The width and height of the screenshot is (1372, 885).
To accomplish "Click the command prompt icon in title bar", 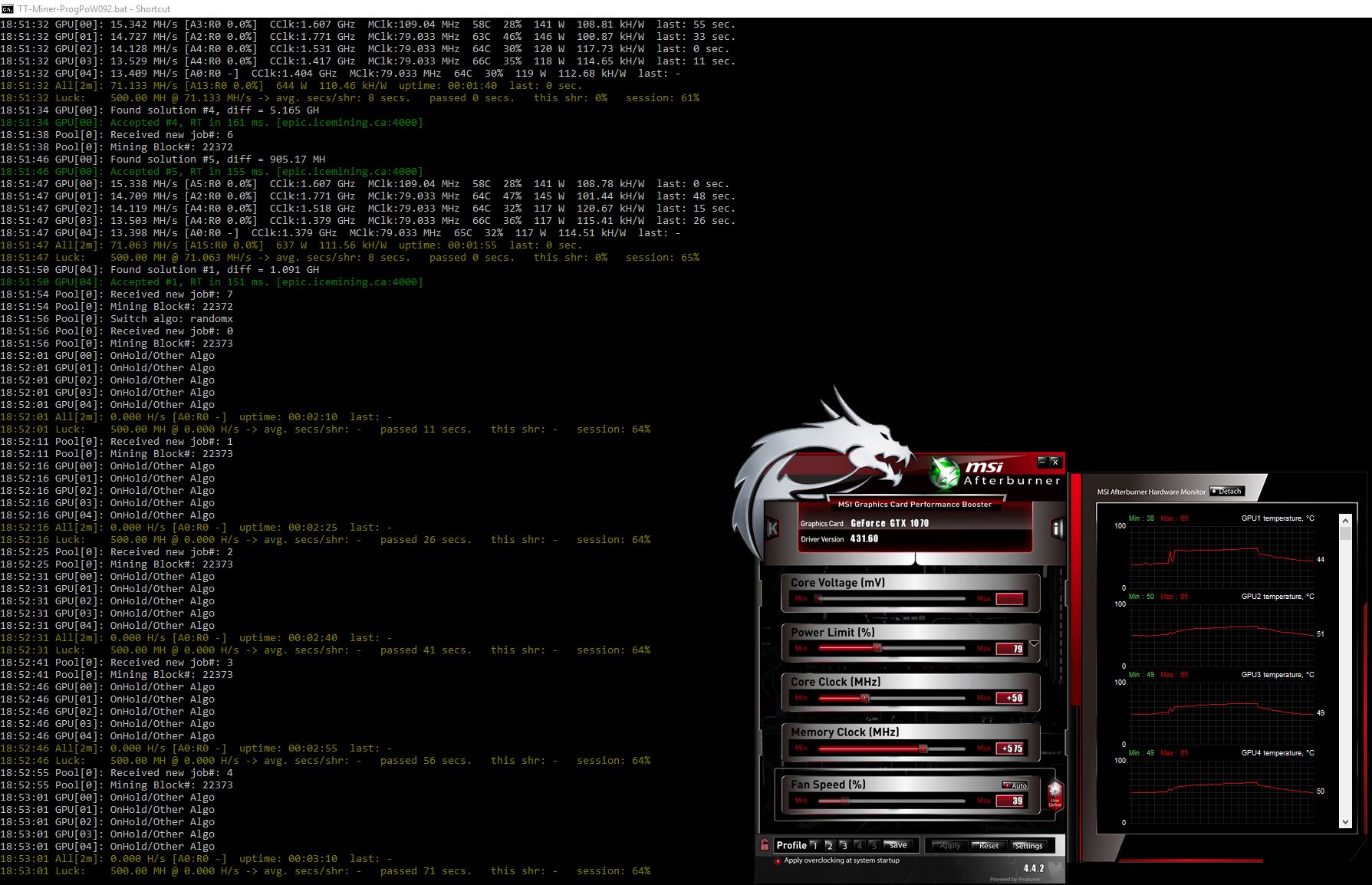I will 7,8.
